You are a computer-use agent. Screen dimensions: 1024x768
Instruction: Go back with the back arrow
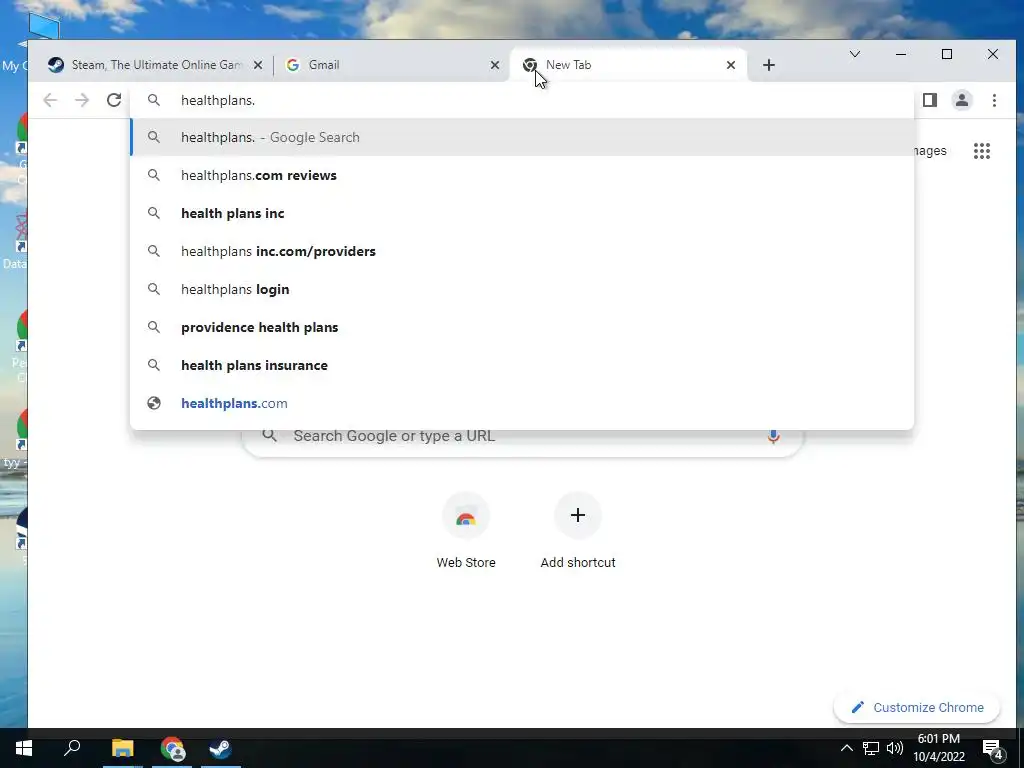click(50, 100)
